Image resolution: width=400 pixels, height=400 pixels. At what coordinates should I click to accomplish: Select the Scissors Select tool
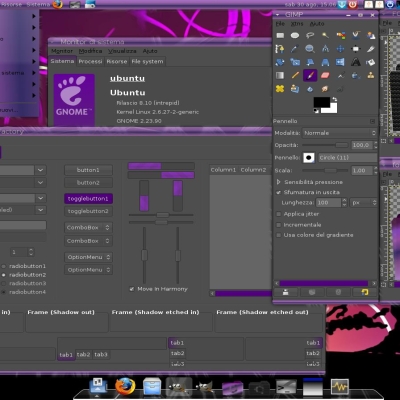pos(356,35)
